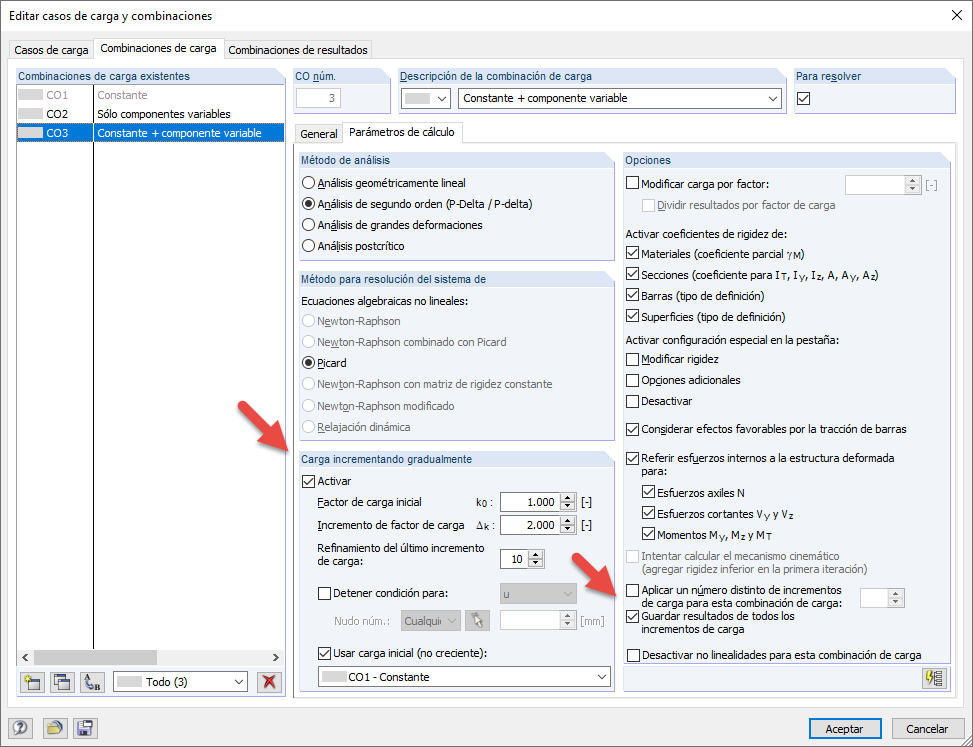Click the node picker icon beside Nudo núm.

(477, 620)
